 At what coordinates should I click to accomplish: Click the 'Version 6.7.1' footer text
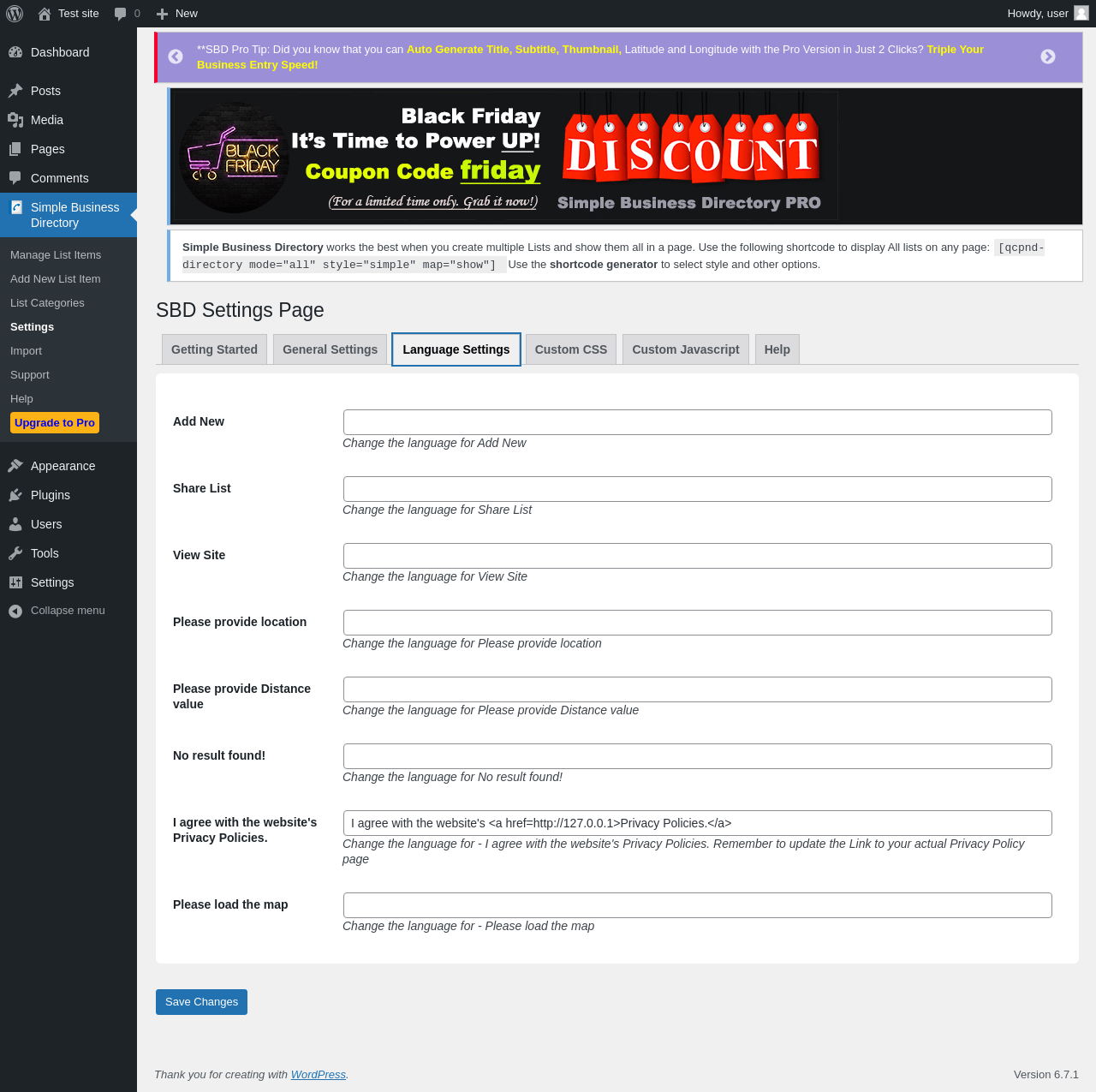(x=1046, y=1075)
